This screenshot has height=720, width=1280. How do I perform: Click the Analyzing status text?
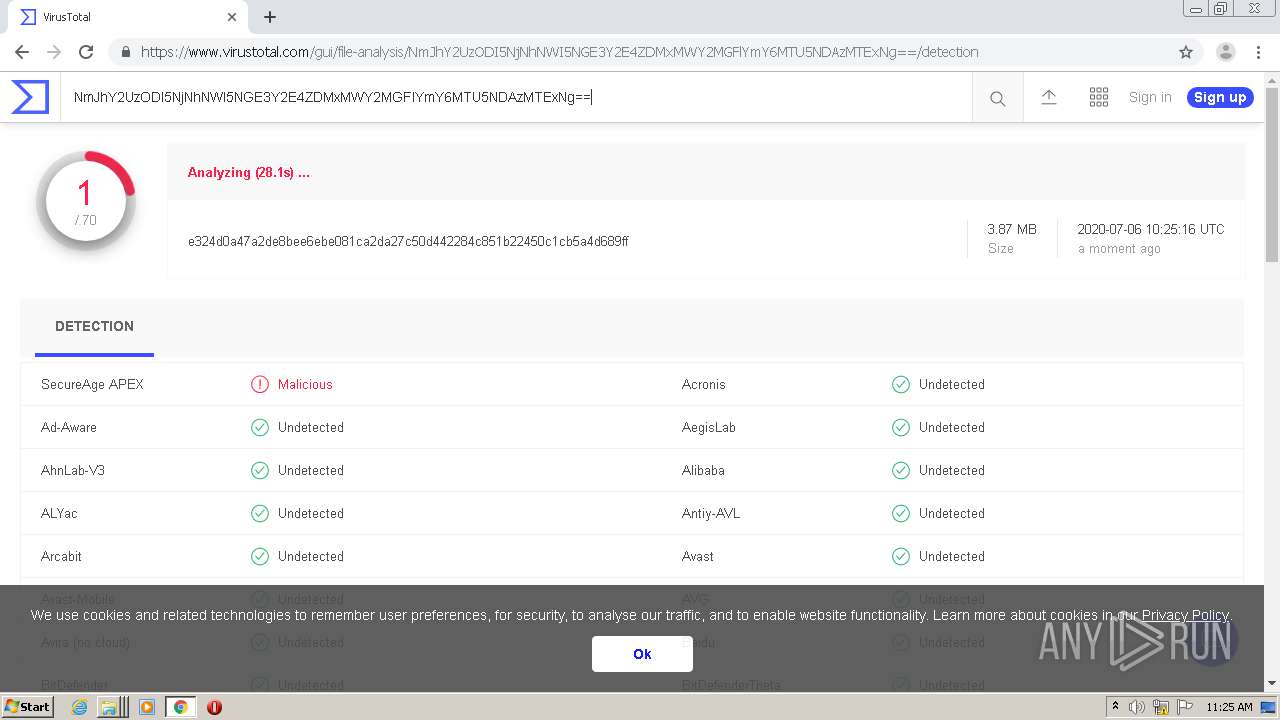pos(249,172)
